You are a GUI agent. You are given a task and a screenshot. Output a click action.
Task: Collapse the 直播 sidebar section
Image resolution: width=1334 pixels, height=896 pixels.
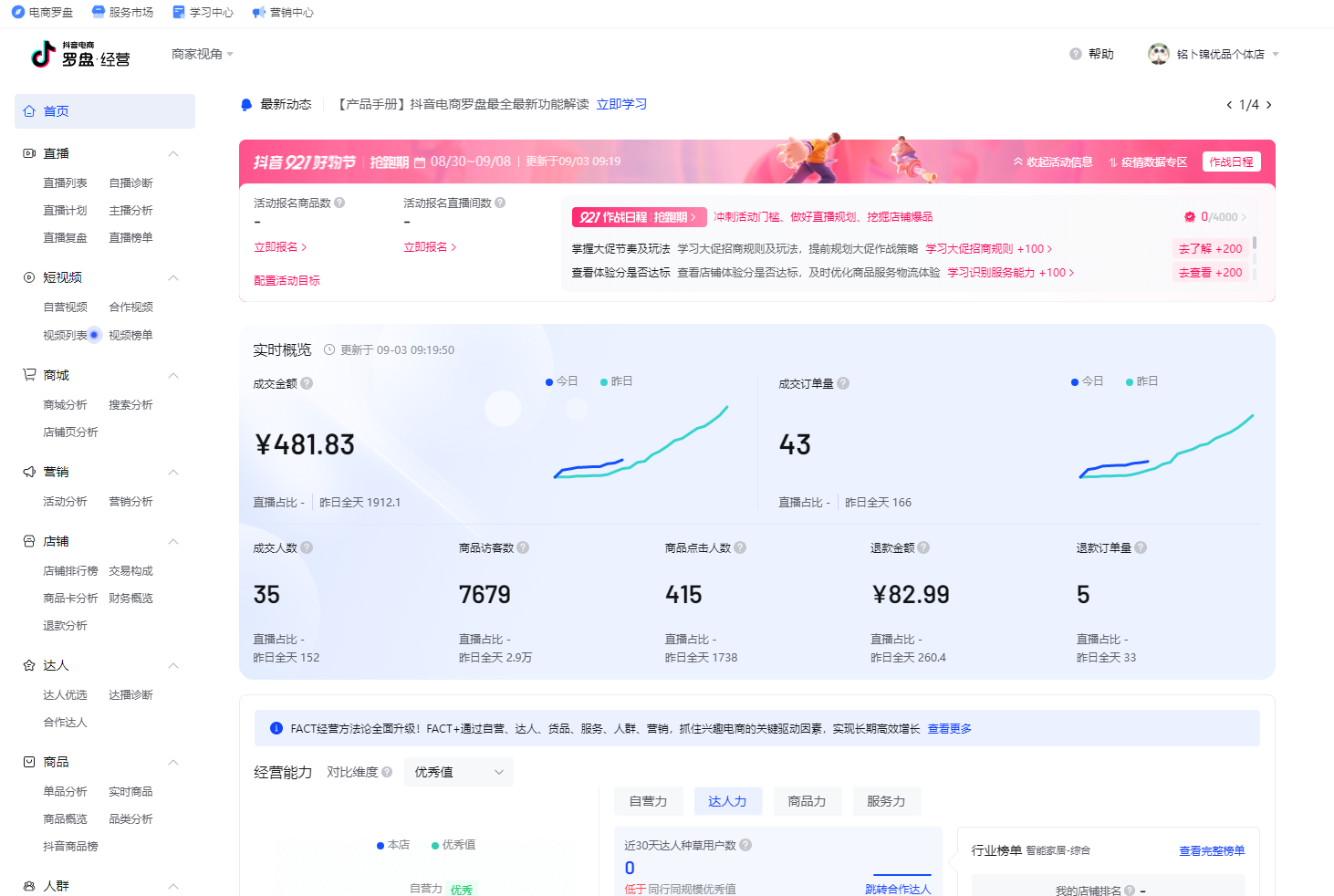(173, 153)
